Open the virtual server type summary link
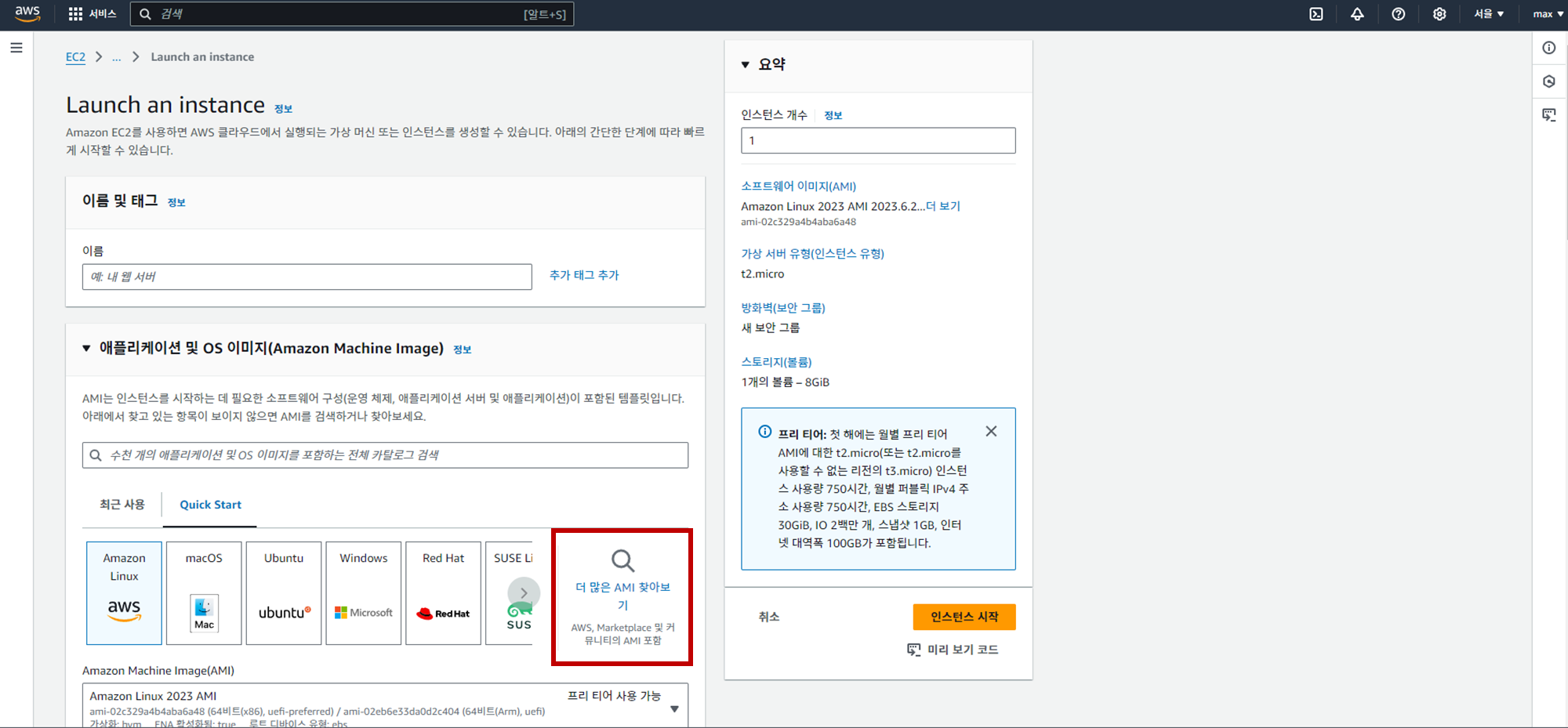The height and width of the screenshot is (728, 1568). (812, 254)
